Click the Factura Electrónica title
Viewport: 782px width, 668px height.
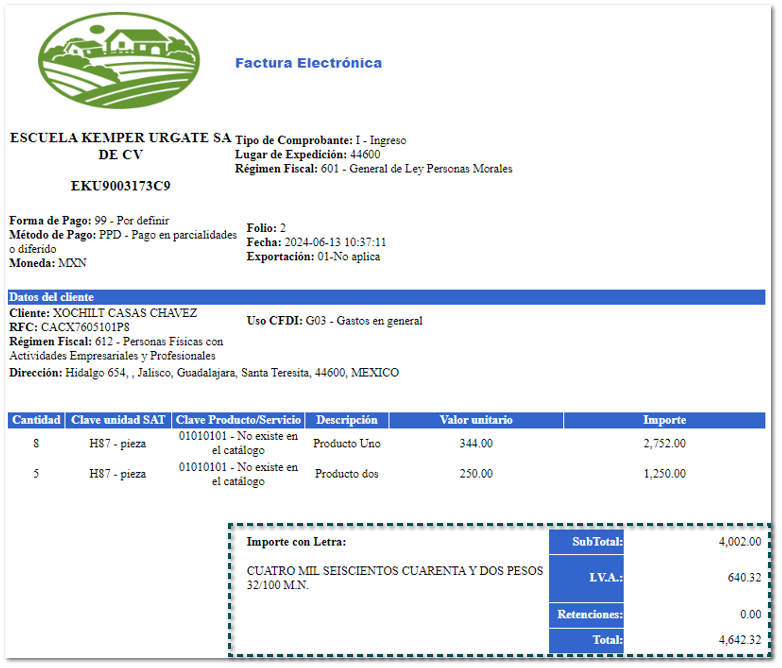tap(308, 63)
